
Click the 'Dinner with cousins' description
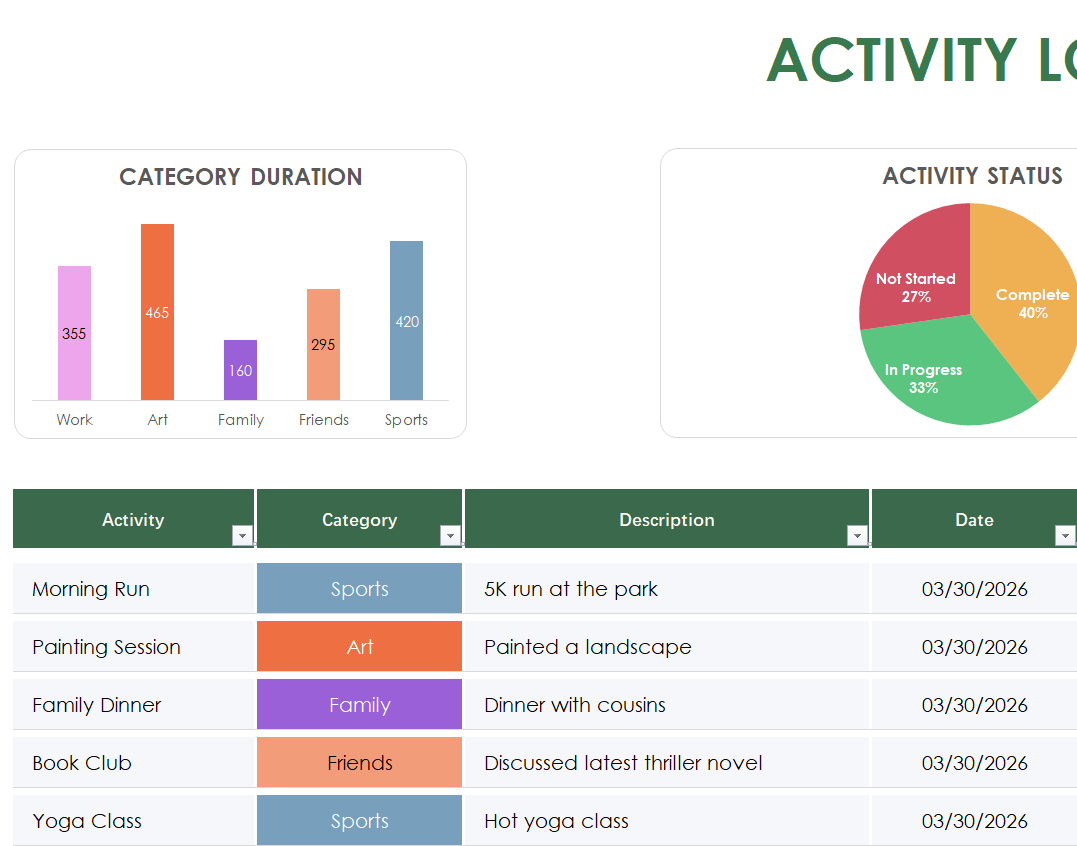click(x=667, y=705)
